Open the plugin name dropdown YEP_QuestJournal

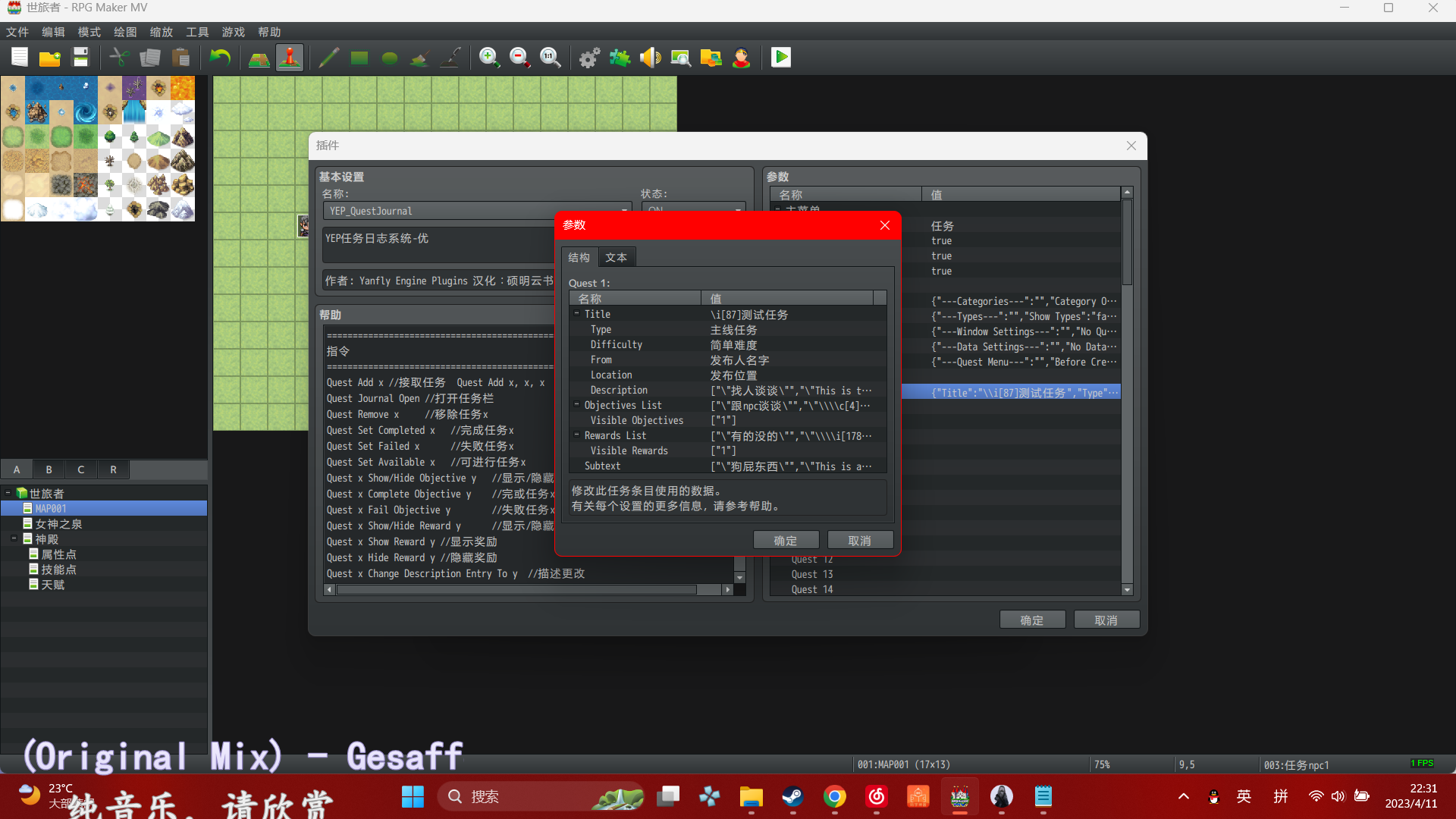[x=478, y=210]
